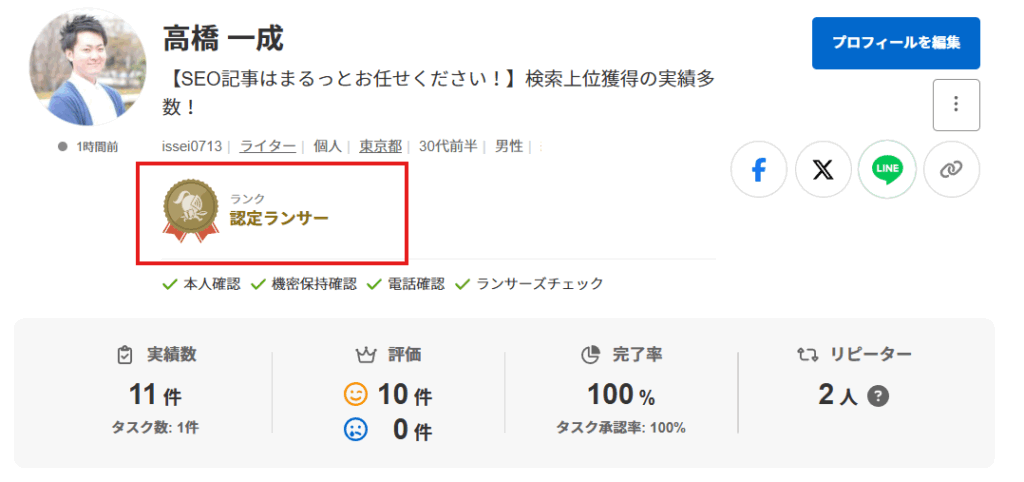Click the Facebook share icon

pos(759,170)
